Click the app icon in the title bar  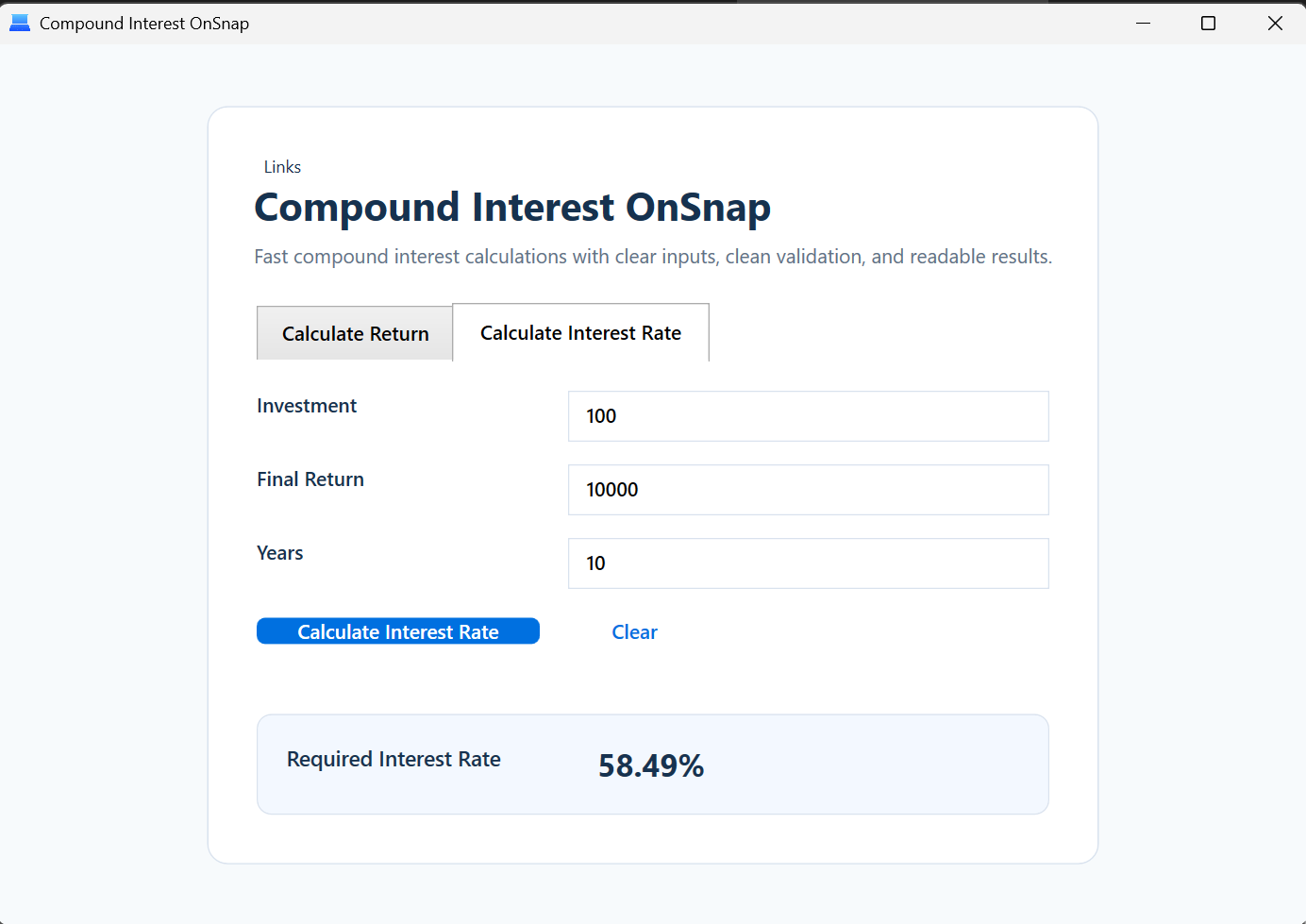pyautogui.click(x=20, y=23)
